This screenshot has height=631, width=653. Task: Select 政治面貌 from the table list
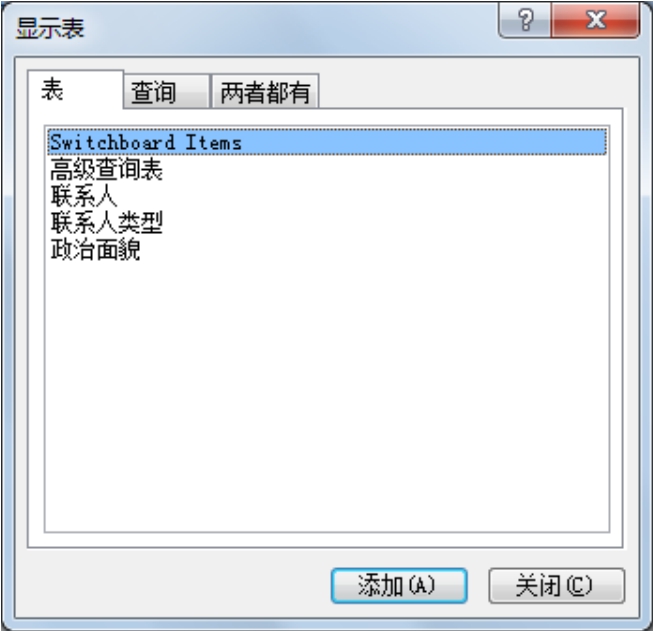[x=327, y=249]
